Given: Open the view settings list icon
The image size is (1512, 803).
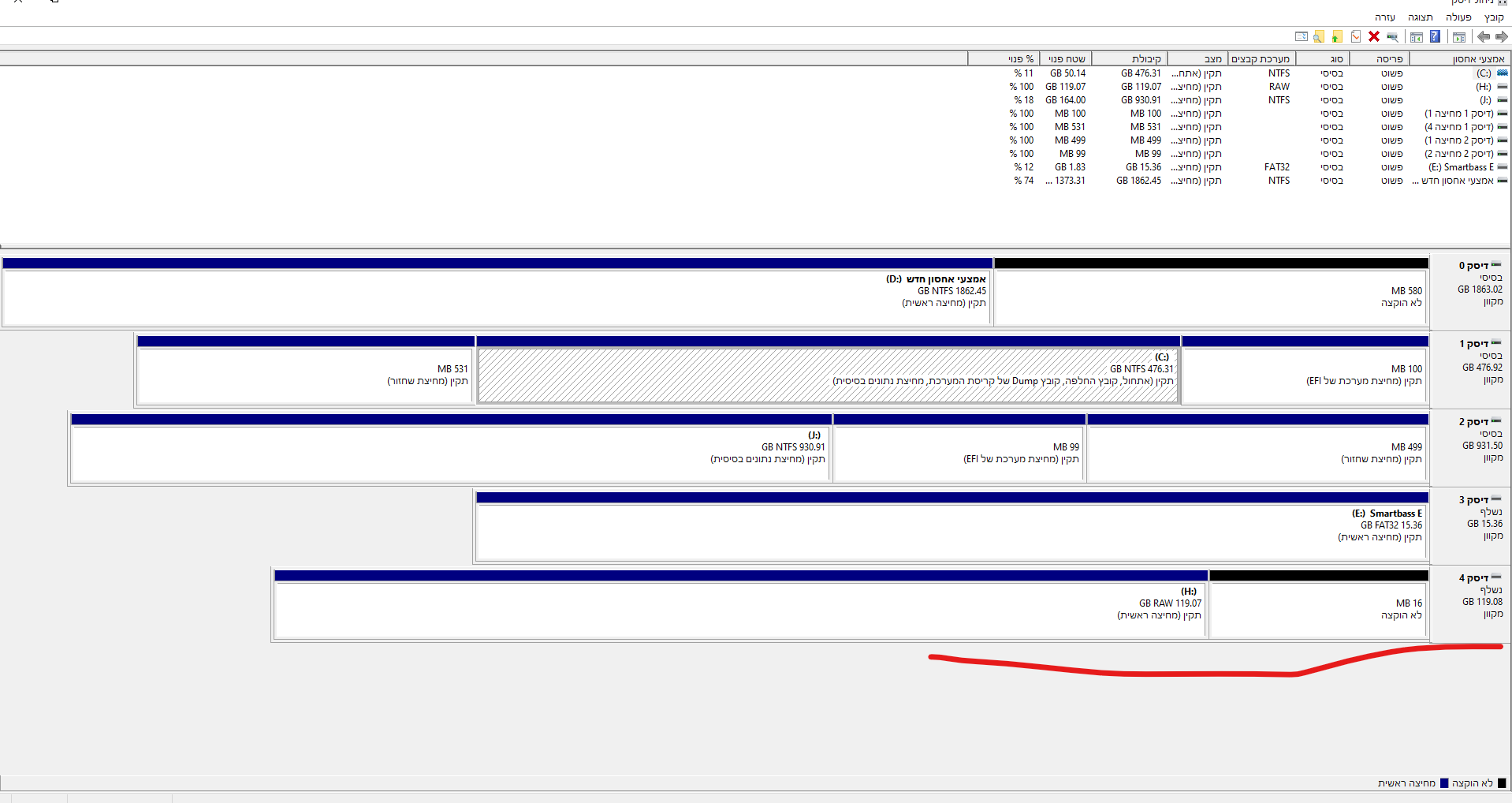Looking at the screenshot, I should pyautogui.click(x=1302, y=36).
